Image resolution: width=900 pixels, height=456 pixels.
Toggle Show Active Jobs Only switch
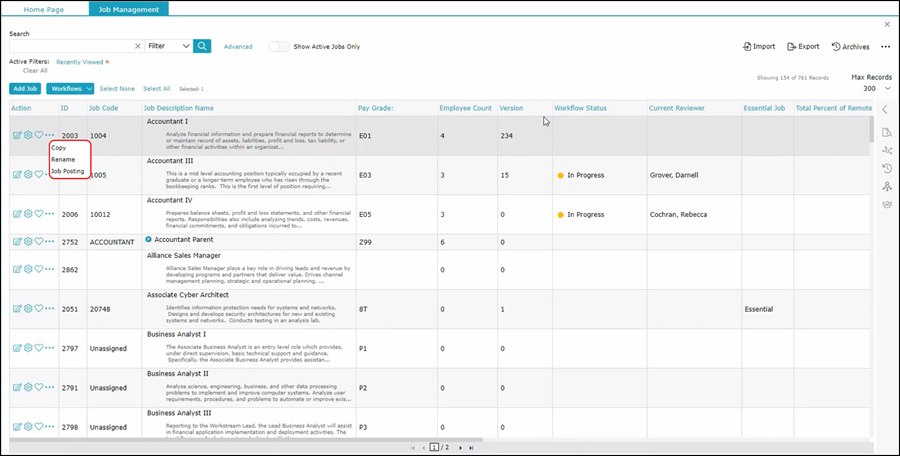click(x=279, y=46)
